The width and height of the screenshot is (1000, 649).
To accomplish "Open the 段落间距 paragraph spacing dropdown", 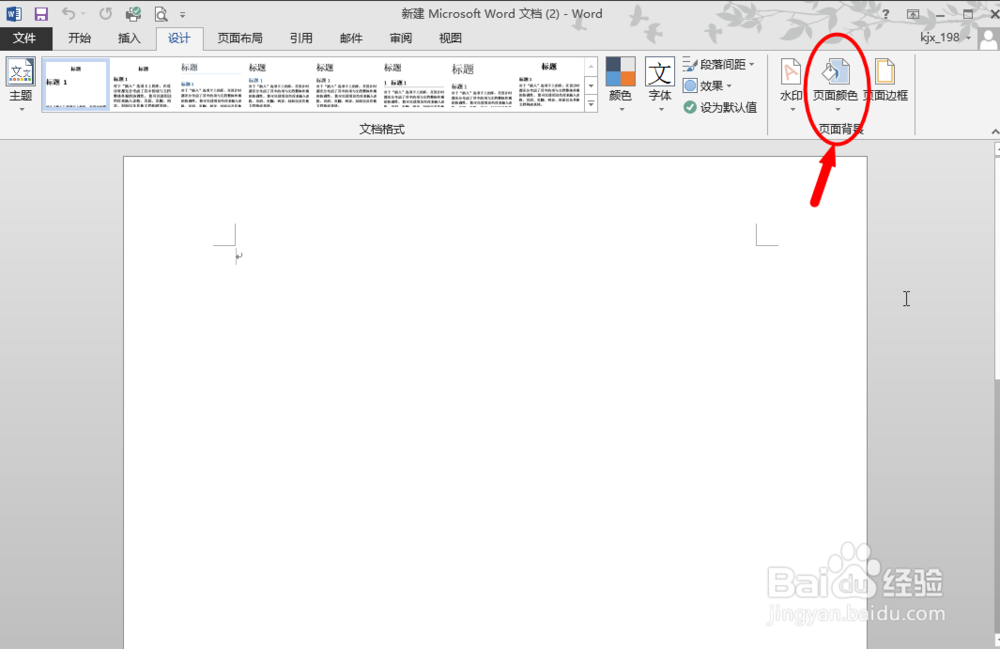I will coord(719,64).
